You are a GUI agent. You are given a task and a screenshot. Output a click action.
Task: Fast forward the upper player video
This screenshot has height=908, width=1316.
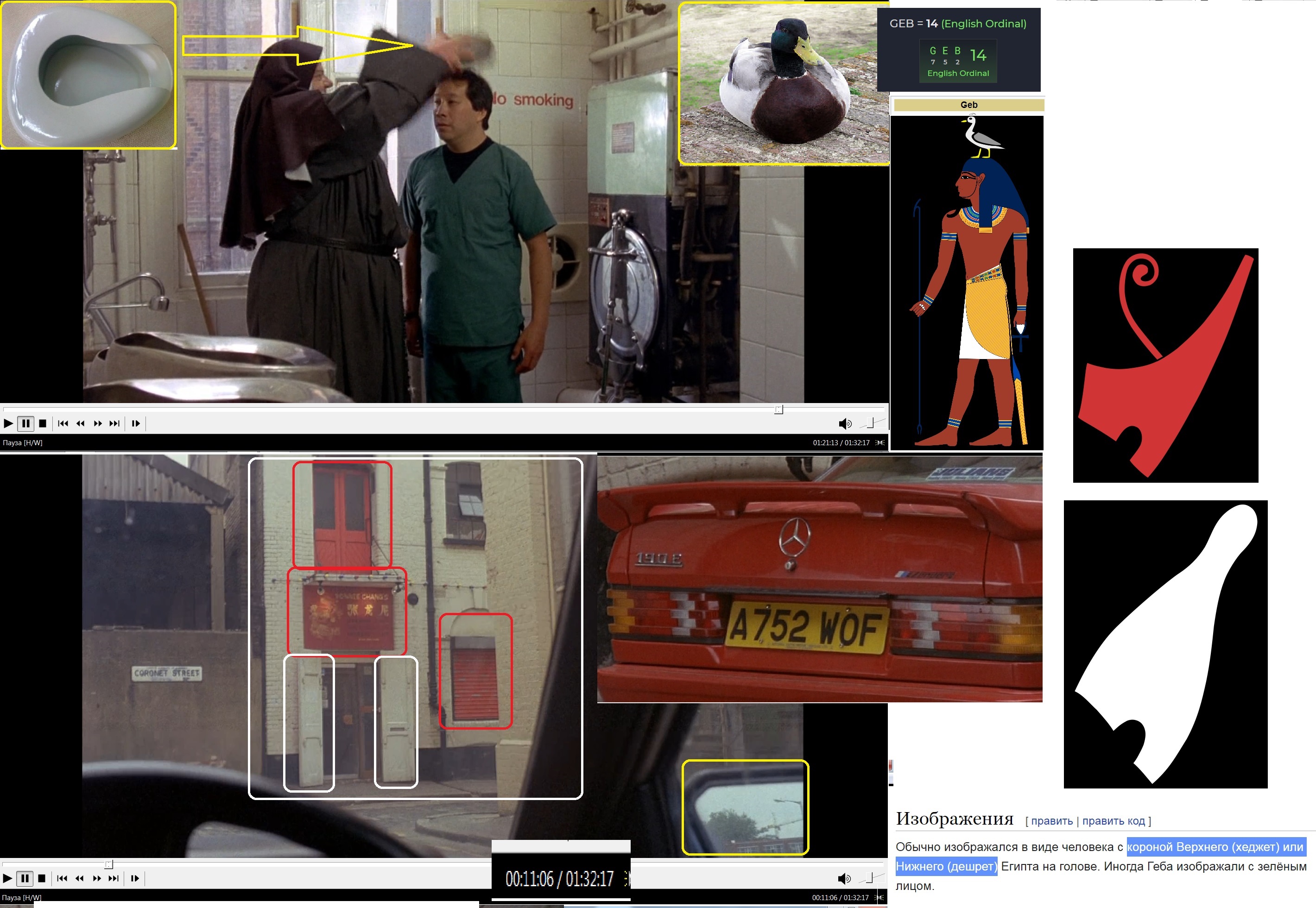pos(97,423)
